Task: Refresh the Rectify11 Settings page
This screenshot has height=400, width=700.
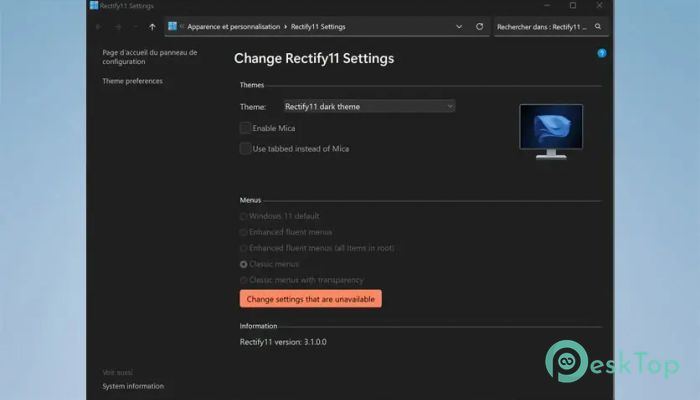Action: pos(479,26)
